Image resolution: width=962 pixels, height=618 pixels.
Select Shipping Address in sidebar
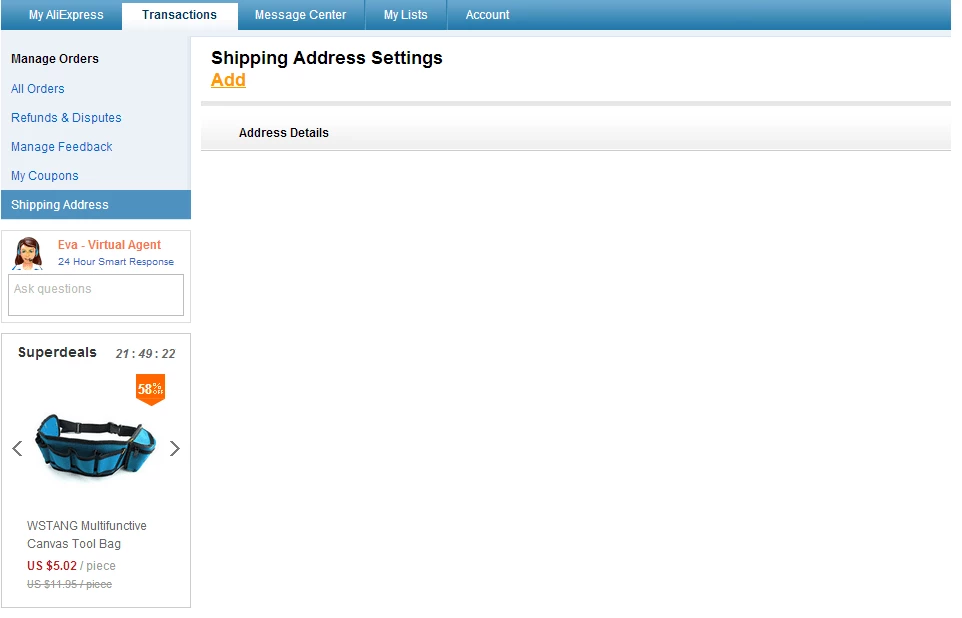[x=60, y=205]
